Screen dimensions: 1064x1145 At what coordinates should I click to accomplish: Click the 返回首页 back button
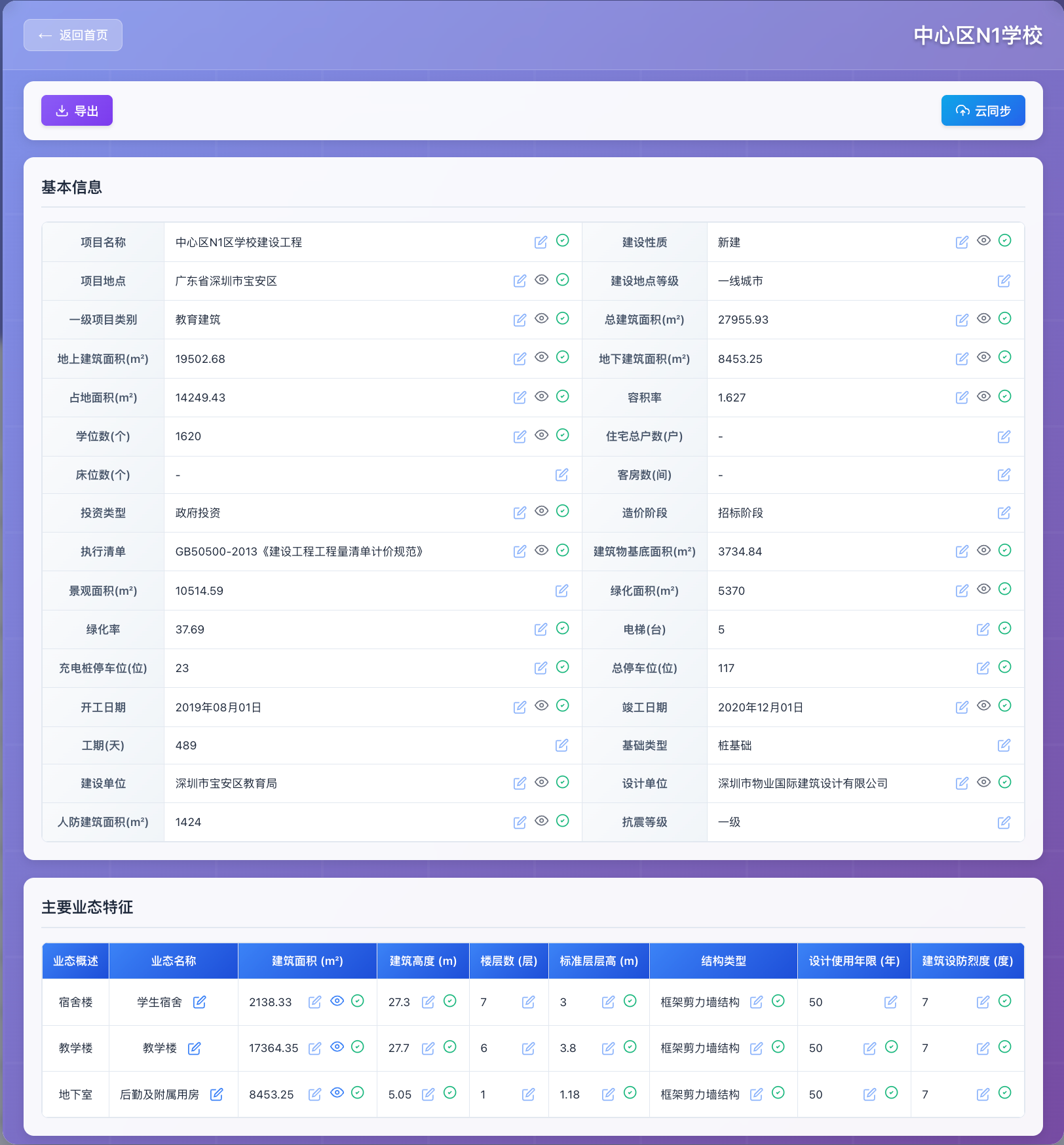73,35
